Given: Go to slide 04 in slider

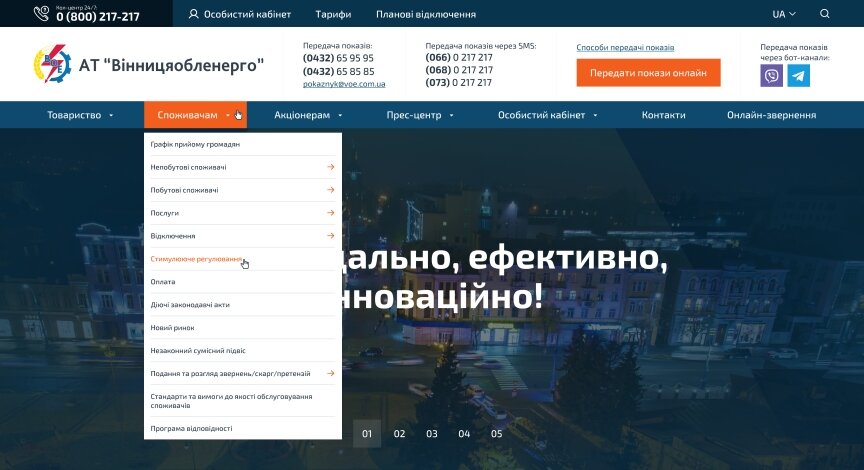Looking at the screenshot, I should pyautogui.click(x=464, y=434).
